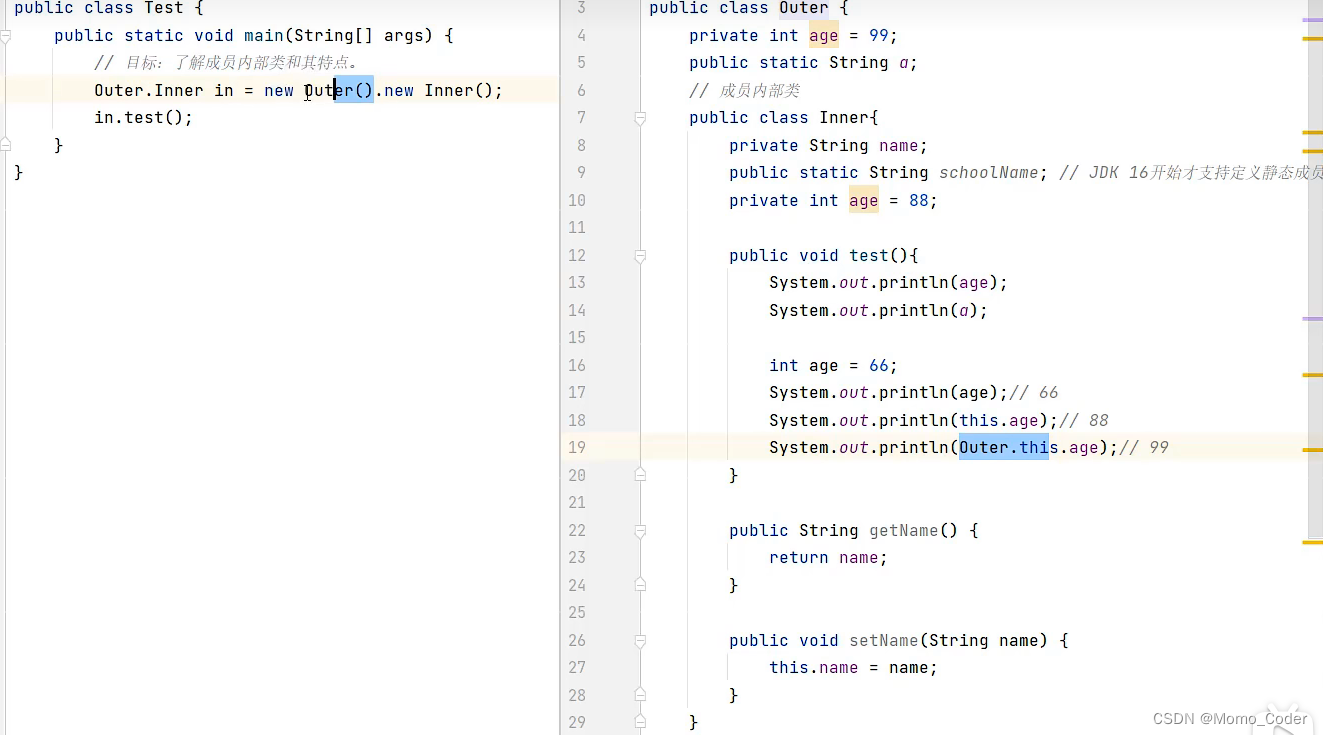This screenshot has width=1323, height=735.
Task: Click the highlighted age field on line 10
Action: point(863,200)
